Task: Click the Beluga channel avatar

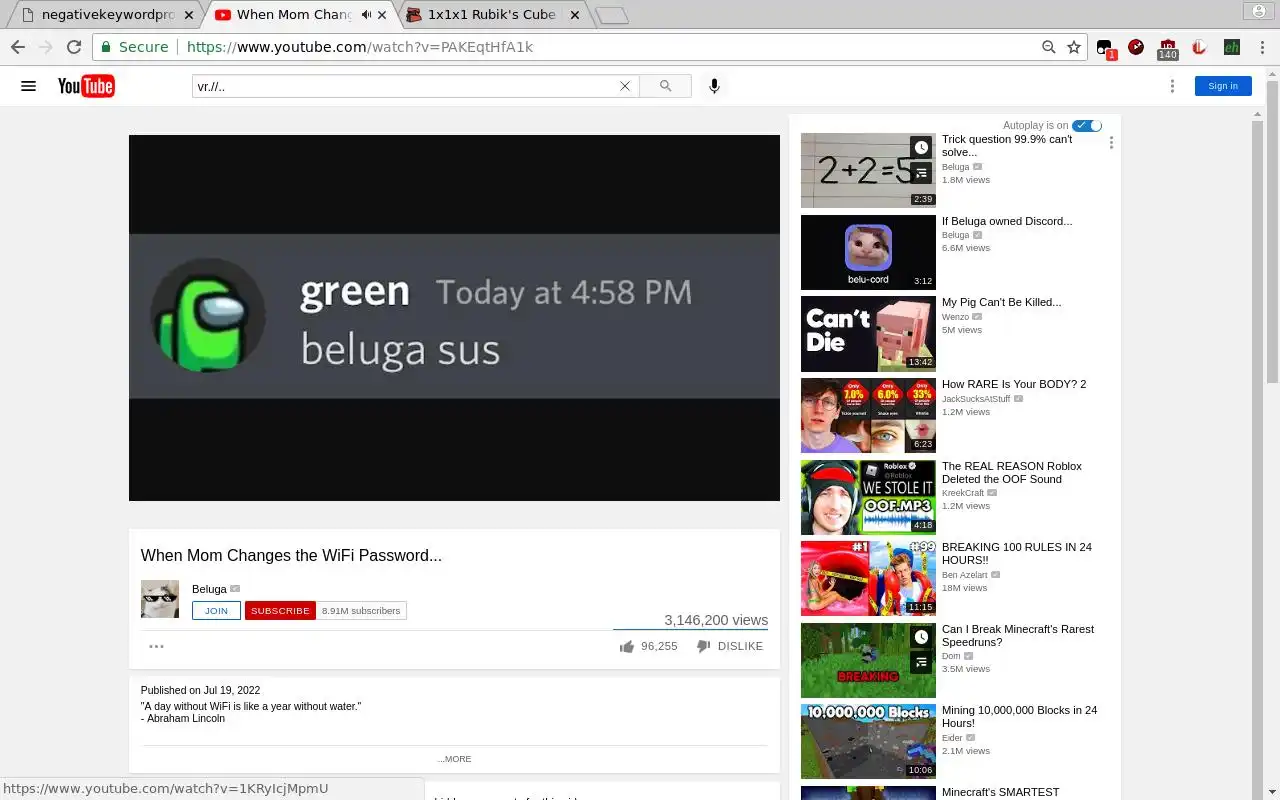Action: (160, 599)
